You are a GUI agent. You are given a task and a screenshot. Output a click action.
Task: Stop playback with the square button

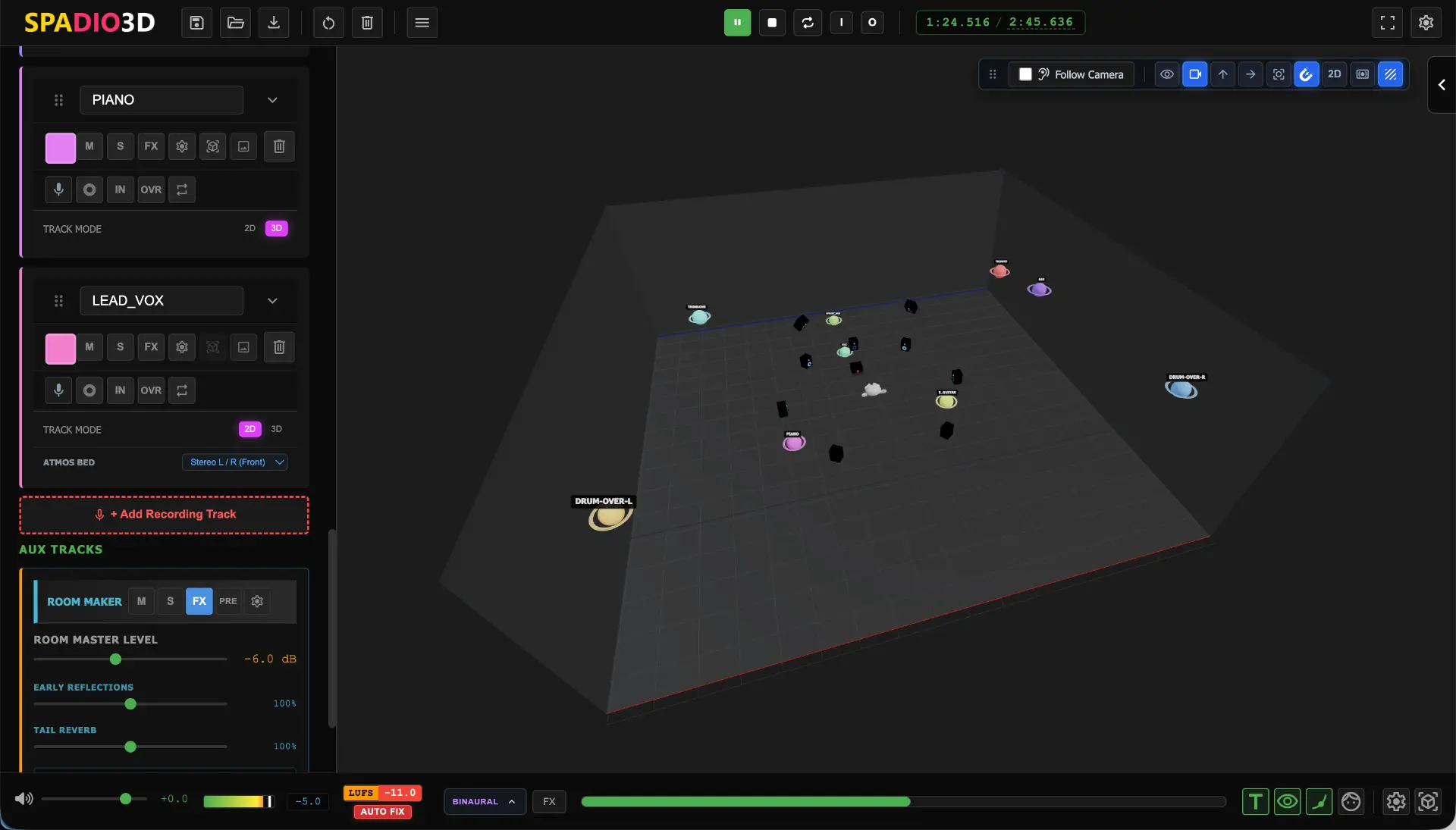click(772, 23)
